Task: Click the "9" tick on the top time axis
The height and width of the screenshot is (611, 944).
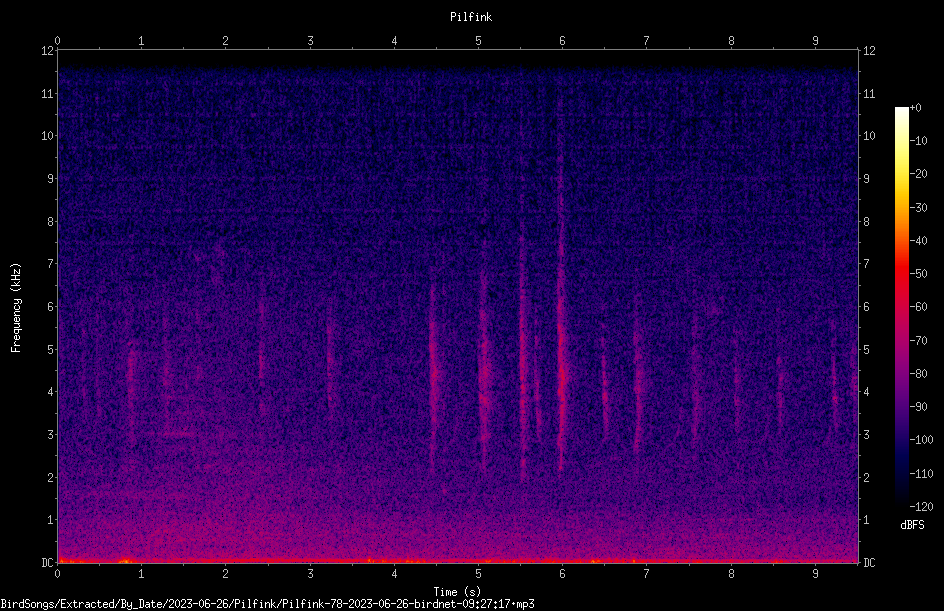Action: coord(815,41)
